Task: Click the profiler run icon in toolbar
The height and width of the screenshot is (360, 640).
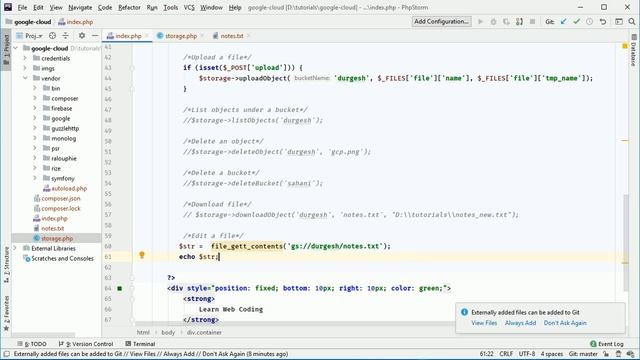Action: point(519,22)
